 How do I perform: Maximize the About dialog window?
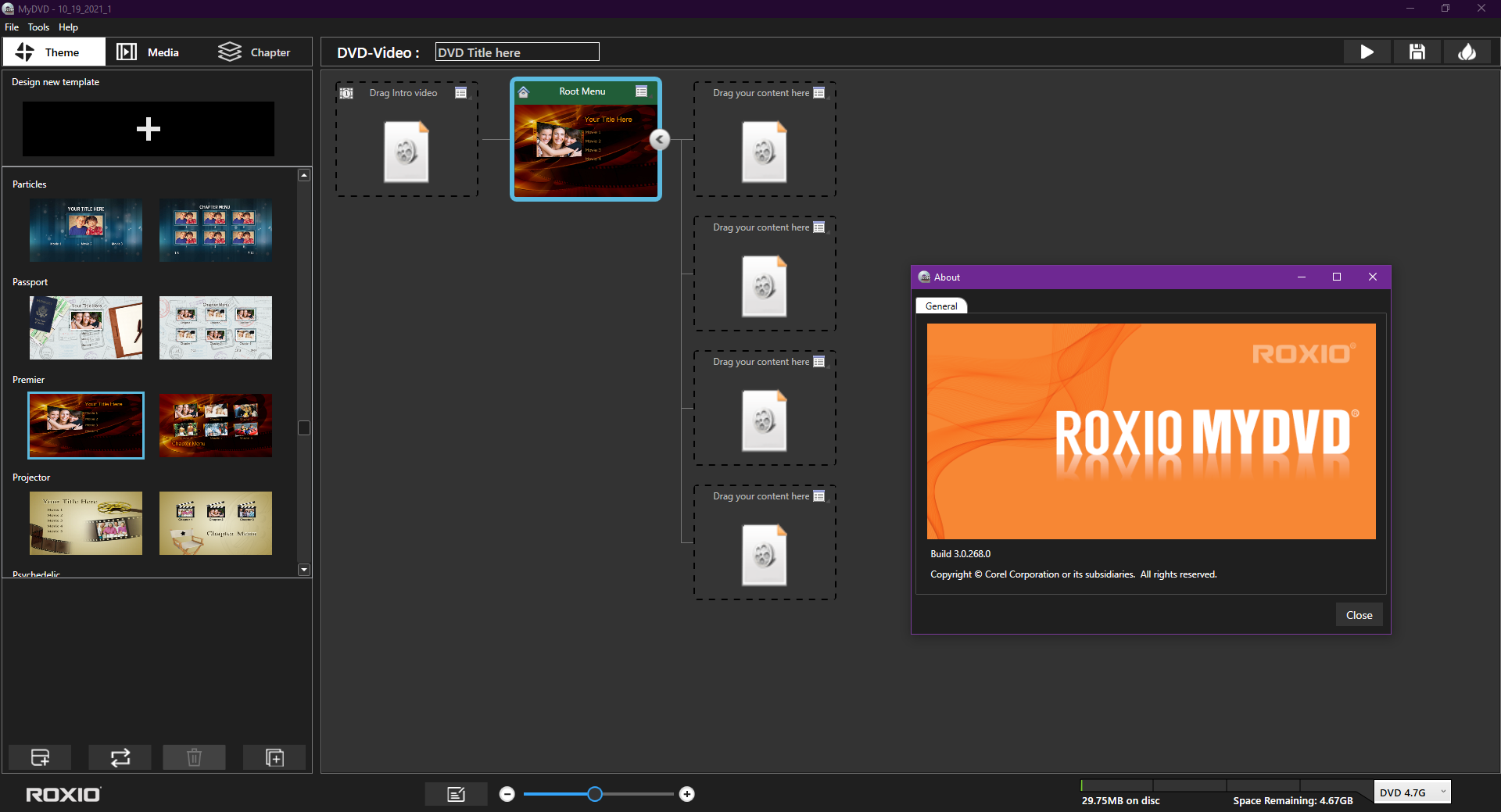click(1337, 277)
